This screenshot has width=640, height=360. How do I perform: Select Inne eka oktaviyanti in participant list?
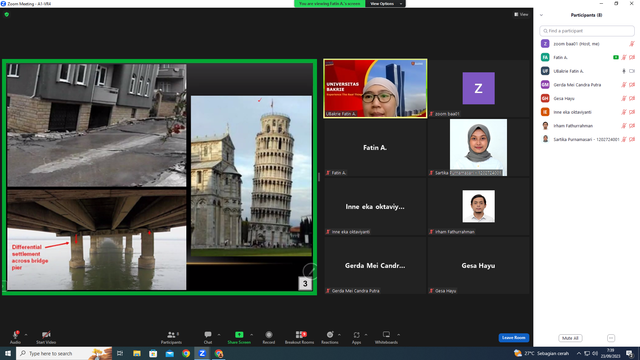click(x=587, y=112)
